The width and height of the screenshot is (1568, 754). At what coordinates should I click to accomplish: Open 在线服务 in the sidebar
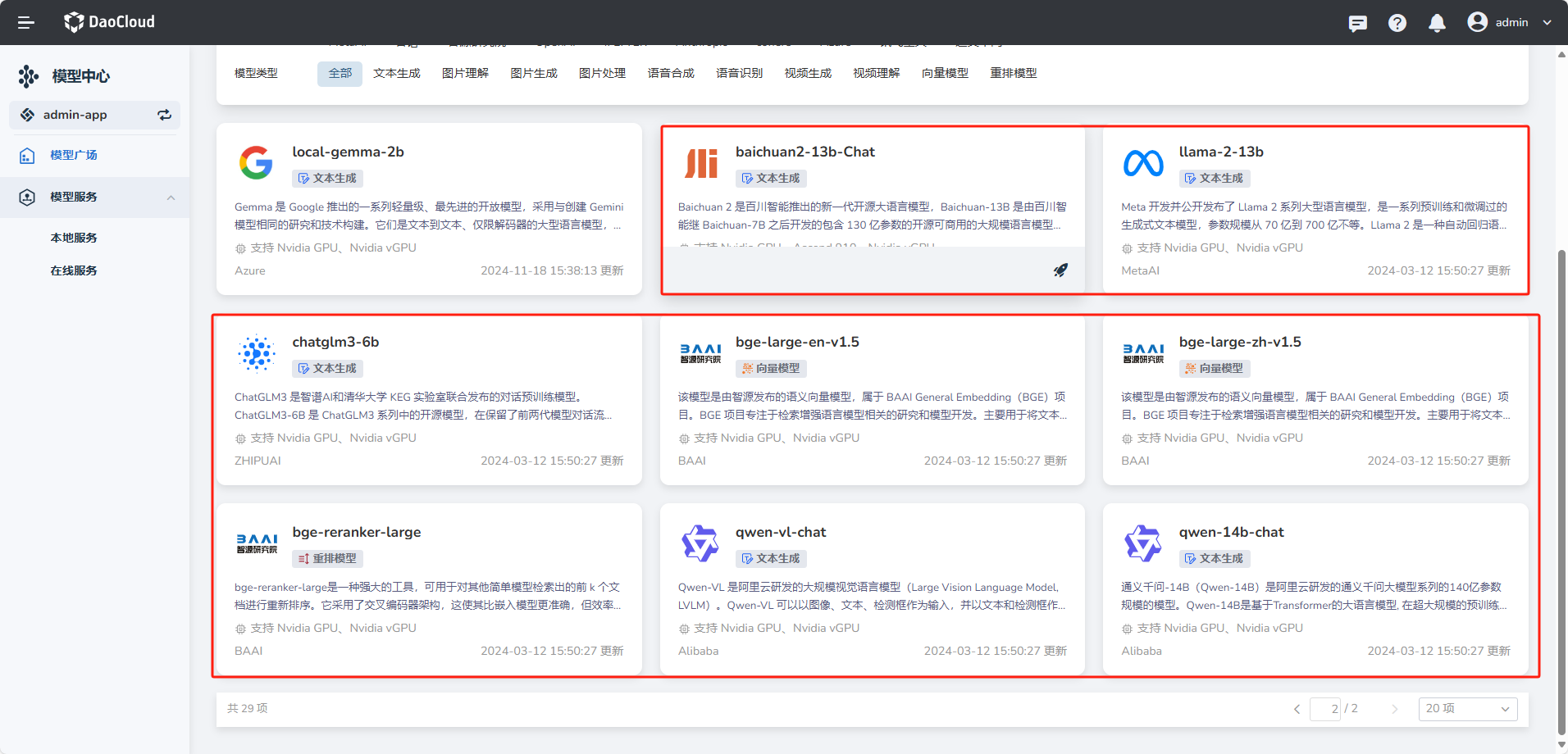pyautogui.click(x=74, y=270)
